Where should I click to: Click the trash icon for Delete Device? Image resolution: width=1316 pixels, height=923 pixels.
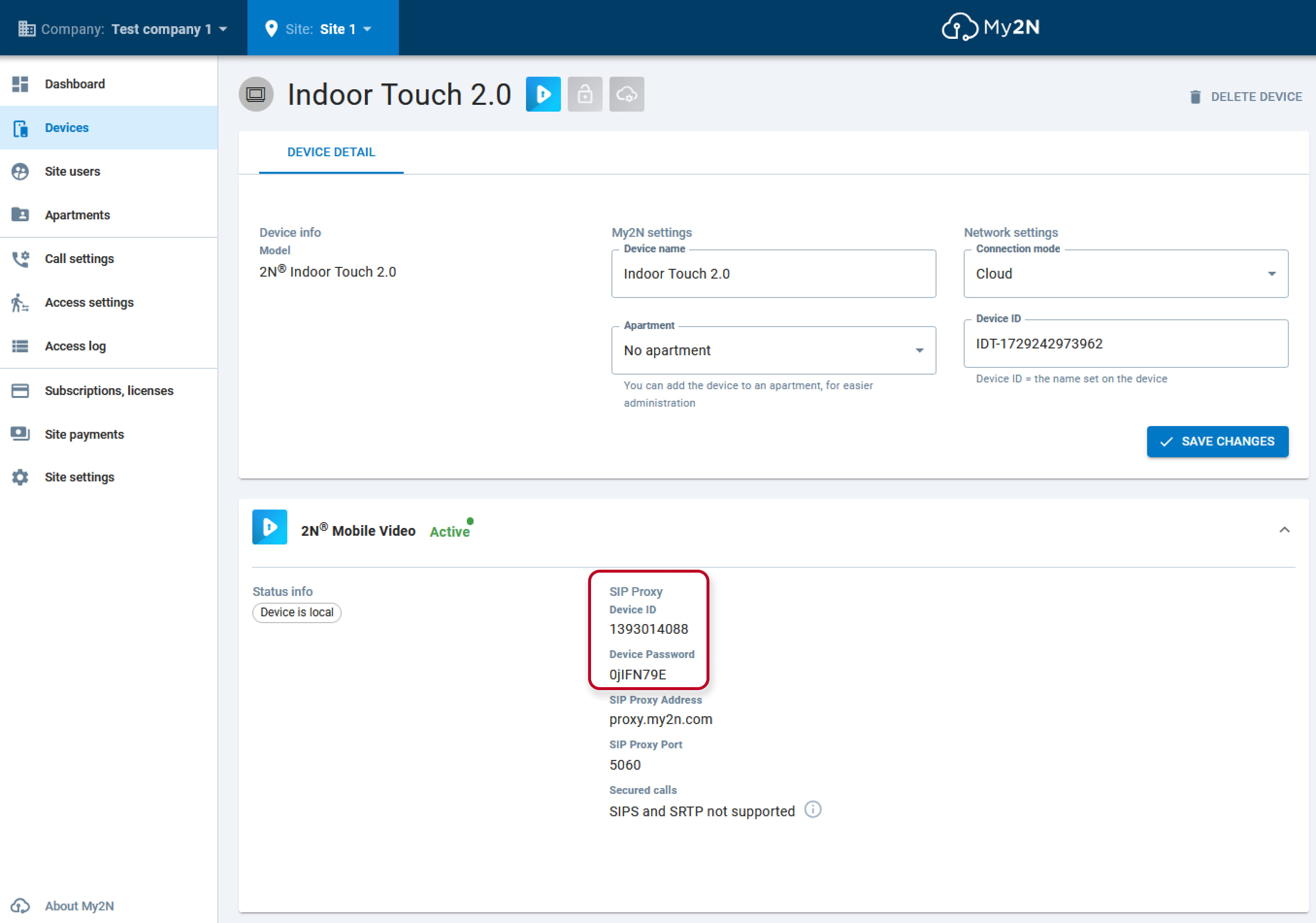coord(1195,97)
